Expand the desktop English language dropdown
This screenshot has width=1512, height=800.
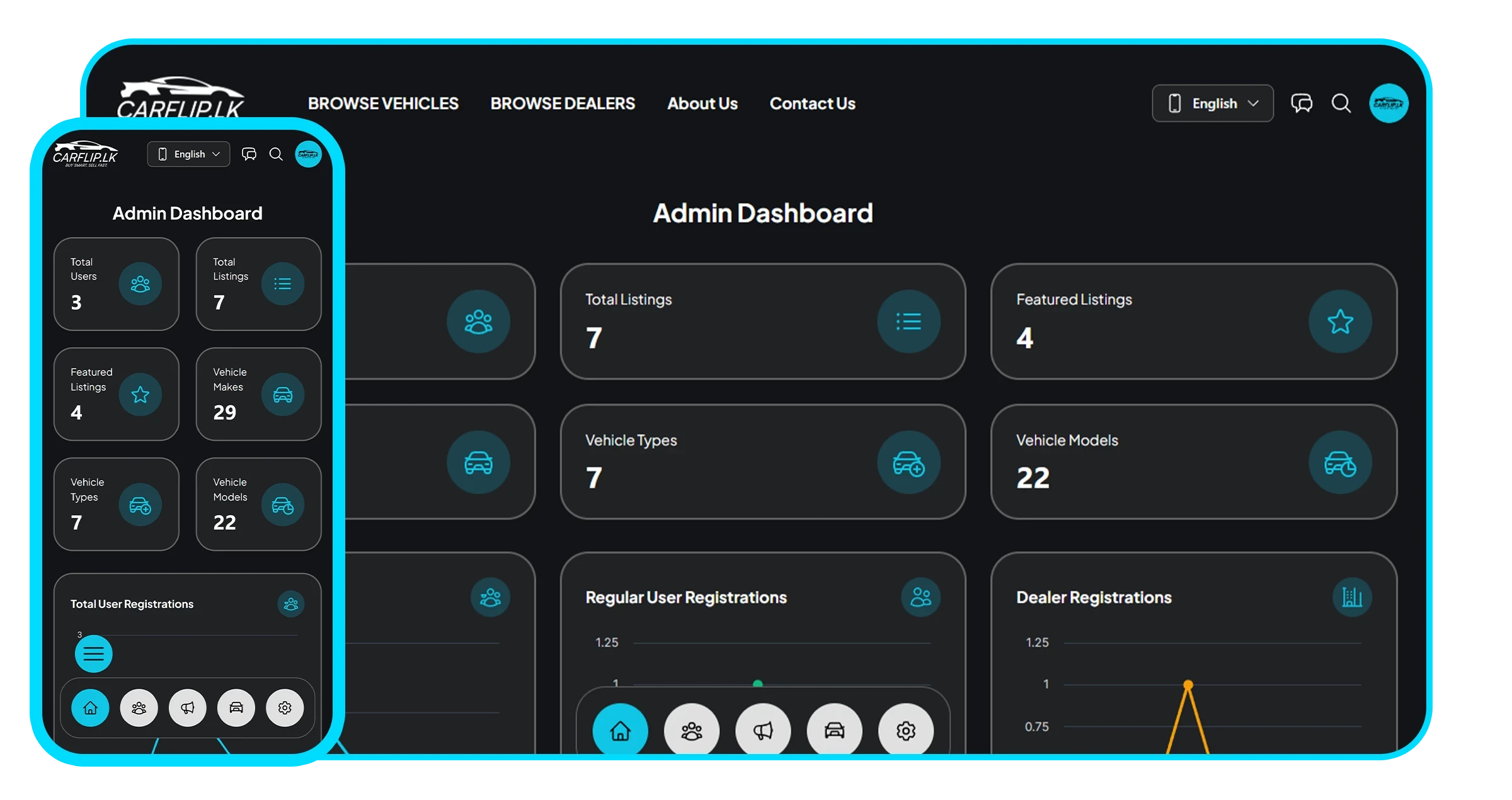[1213, 103]
